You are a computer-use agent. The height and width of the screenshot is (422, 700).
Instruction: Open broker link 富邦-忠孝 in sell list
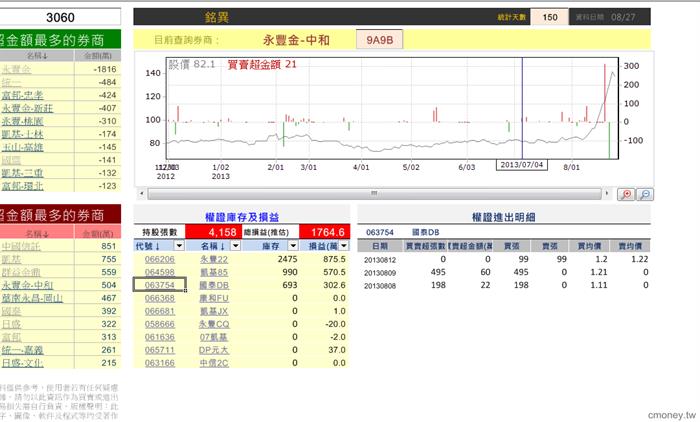[22, 95]
